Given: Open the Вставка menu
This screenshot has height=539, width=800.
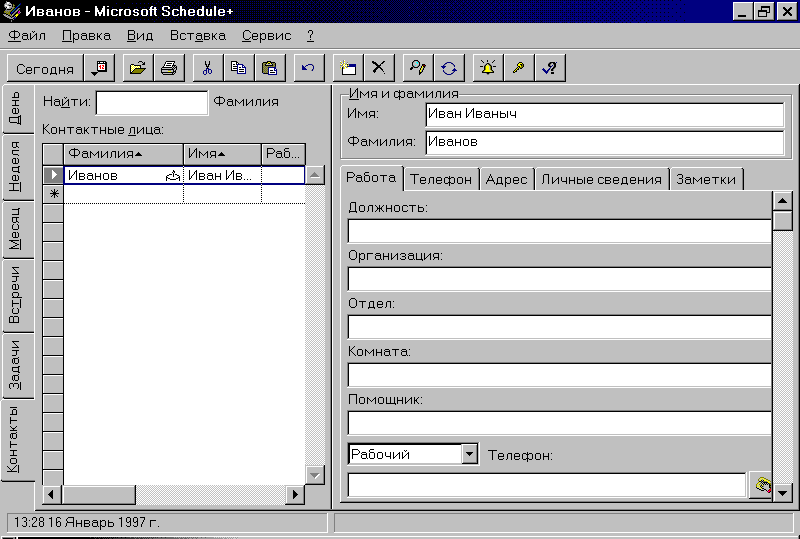Looking at the screenshot, I should 197,36.
